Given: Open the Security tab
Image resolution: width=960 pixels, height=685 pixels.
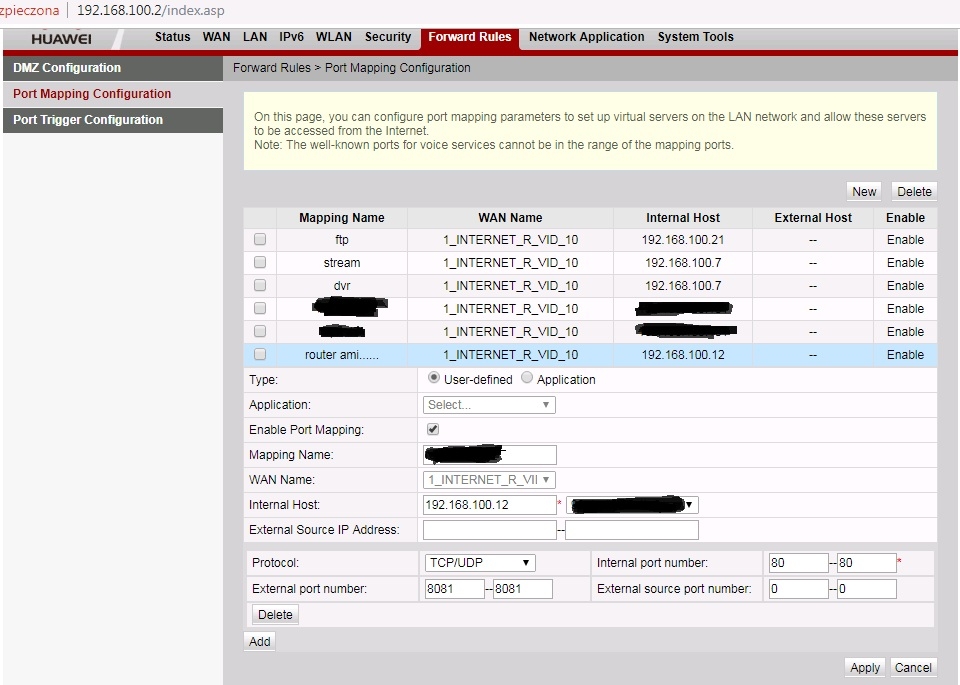Looking at the screenshot, I should point(388,37).
